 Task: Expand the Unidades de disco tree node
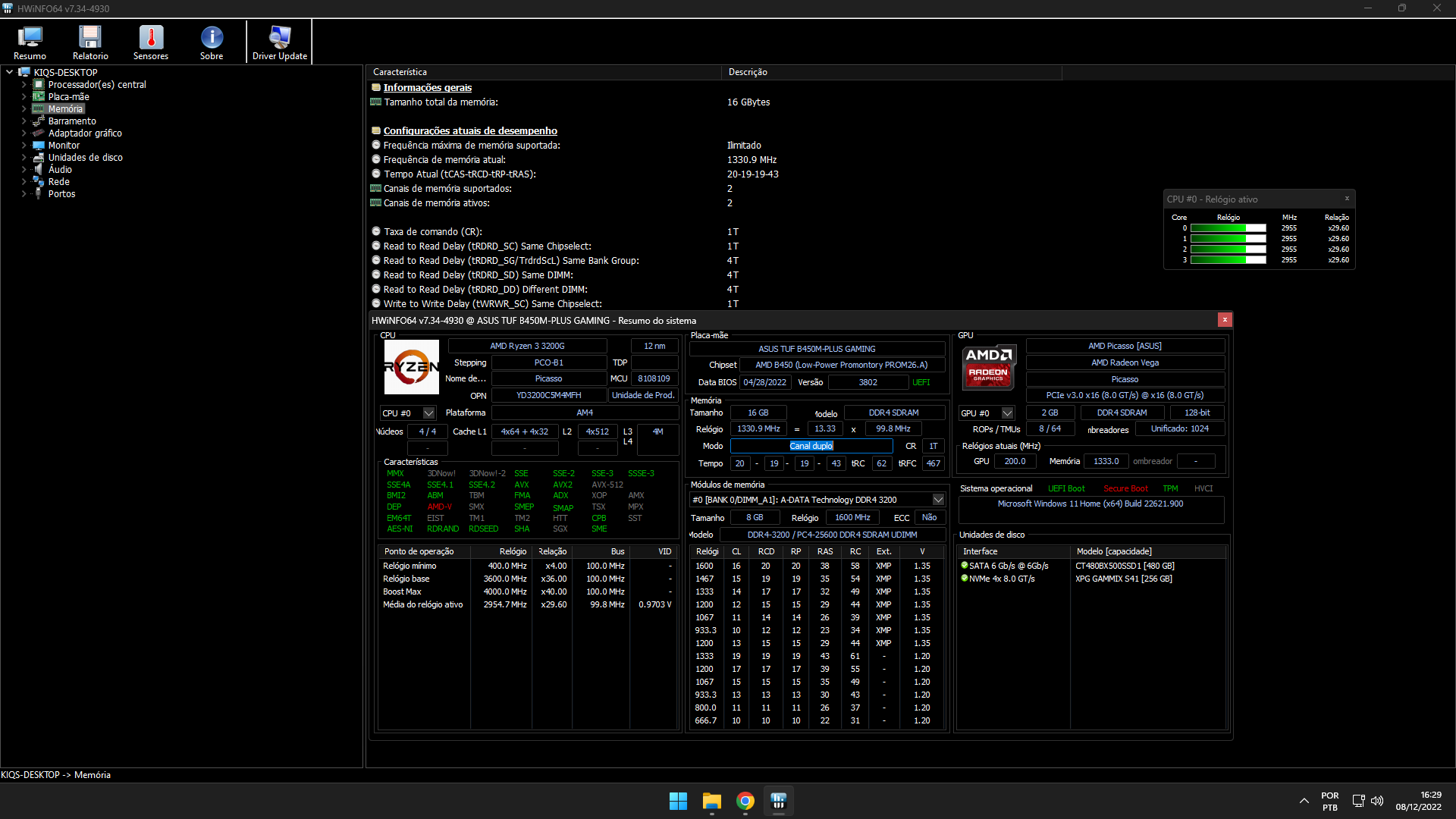point(24,157)
